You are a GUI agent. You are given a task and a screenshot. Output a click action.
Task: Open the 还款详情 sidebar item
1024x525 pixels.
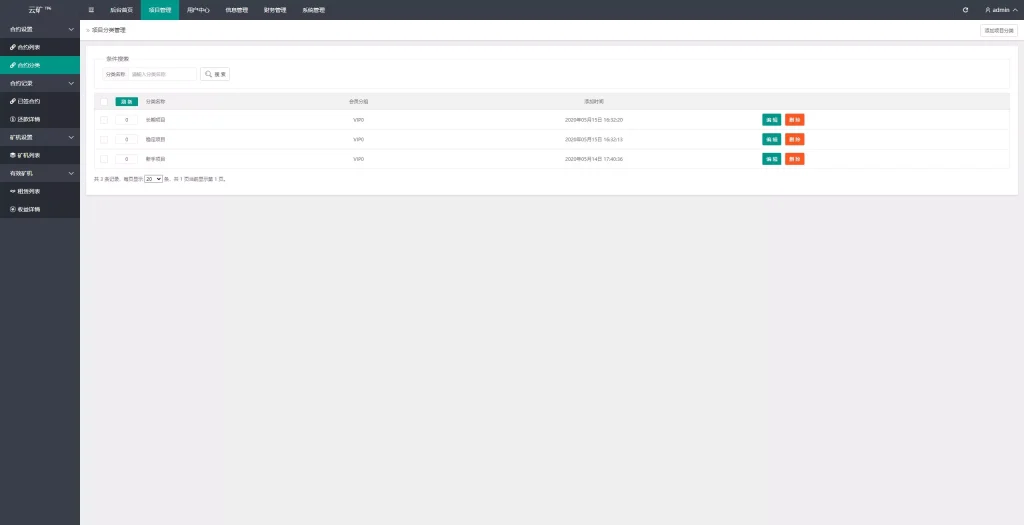pyautogui.click(x=40, y=119)
